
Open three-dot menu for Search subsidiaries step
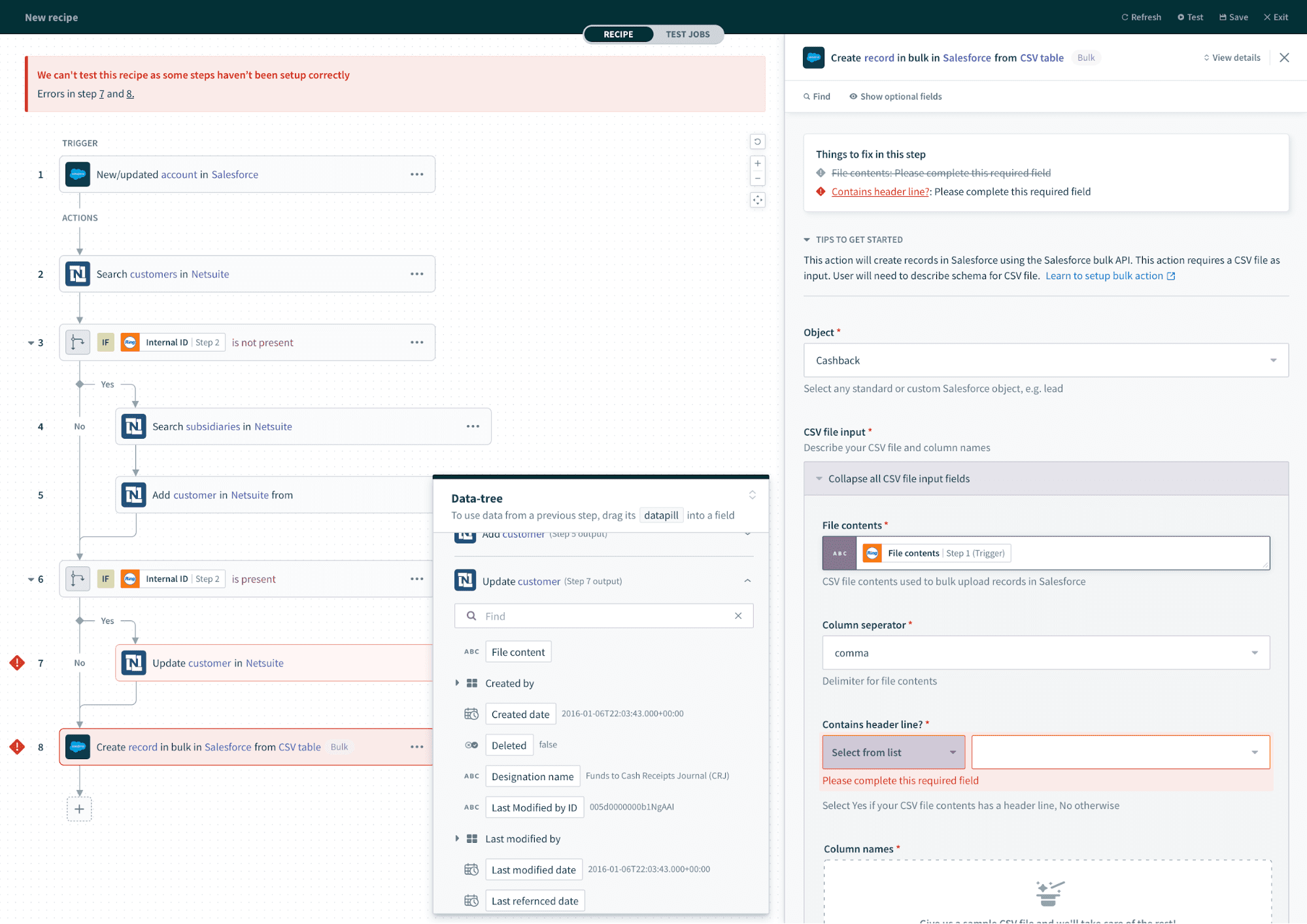(x=473, y=426)
